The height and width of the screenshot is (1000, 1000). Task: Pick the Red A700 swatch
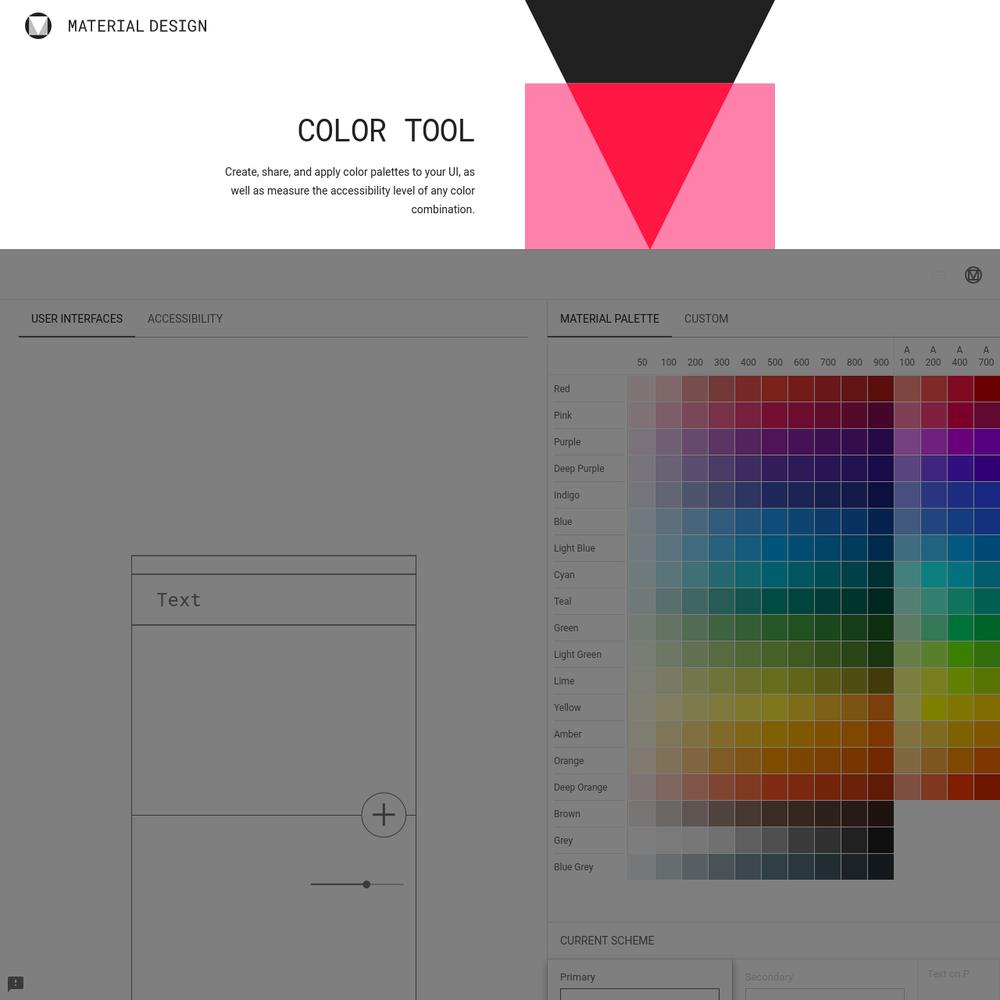987,388
